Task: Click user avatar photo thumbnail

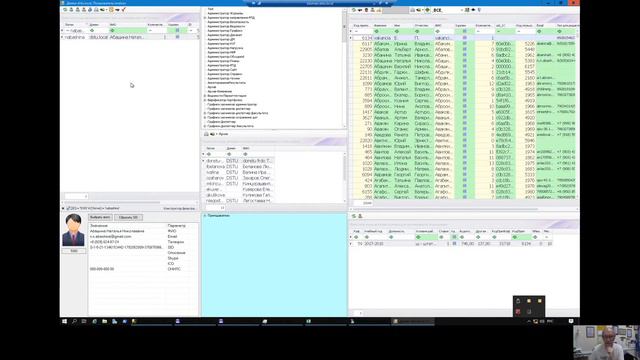Action: pos(73,230)
